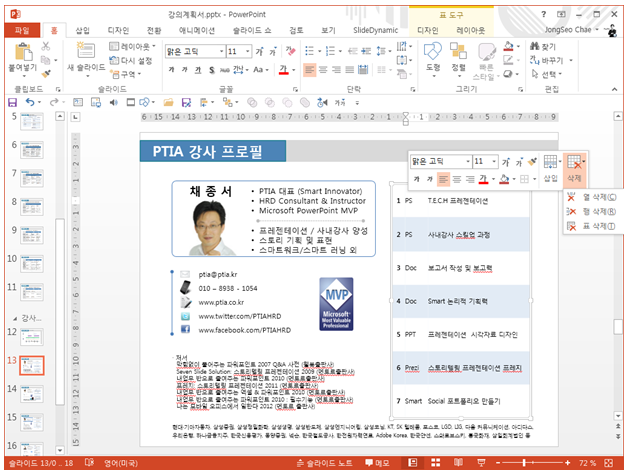The width and height of the screenshot is (630, 473).
Task: Click Slide Notes (슬라이드 노트) in status bar
Action: click(325, 463)
